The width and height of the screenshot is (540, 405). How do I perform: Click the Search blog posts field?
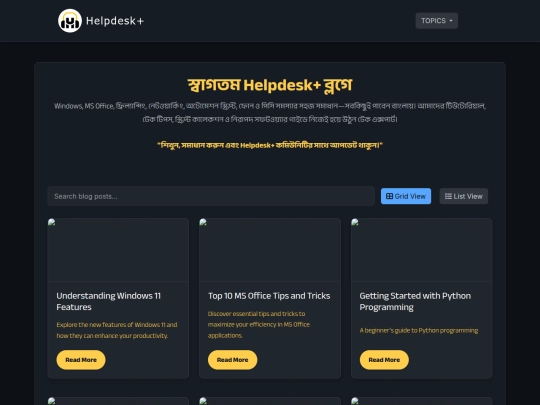tap(211, 196)
